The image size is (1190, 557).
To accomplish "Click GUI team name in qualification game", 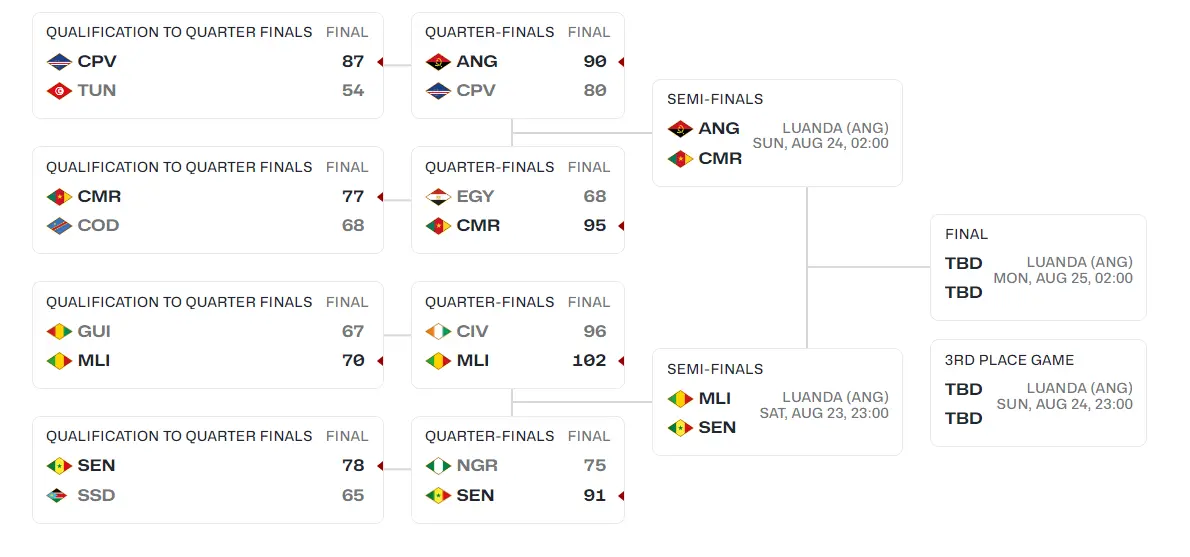I will [x=94, y=332].
